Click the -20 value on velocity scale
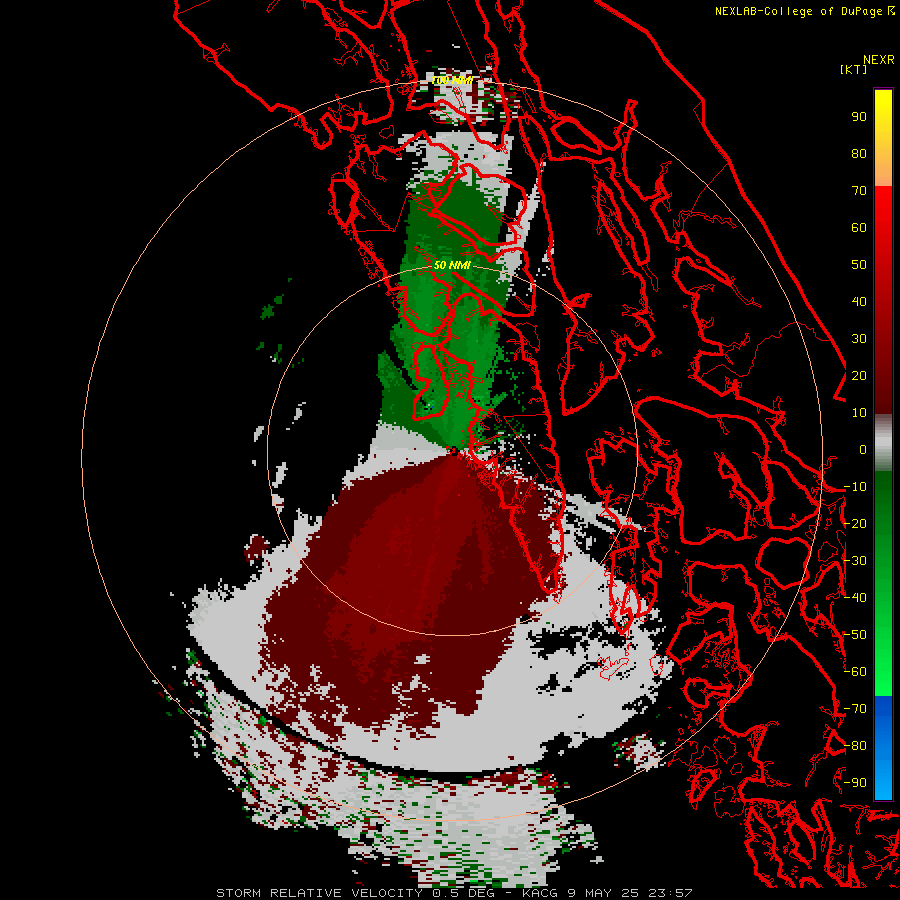This screenshot has width=900, height=900. click(x=855, y=523)
